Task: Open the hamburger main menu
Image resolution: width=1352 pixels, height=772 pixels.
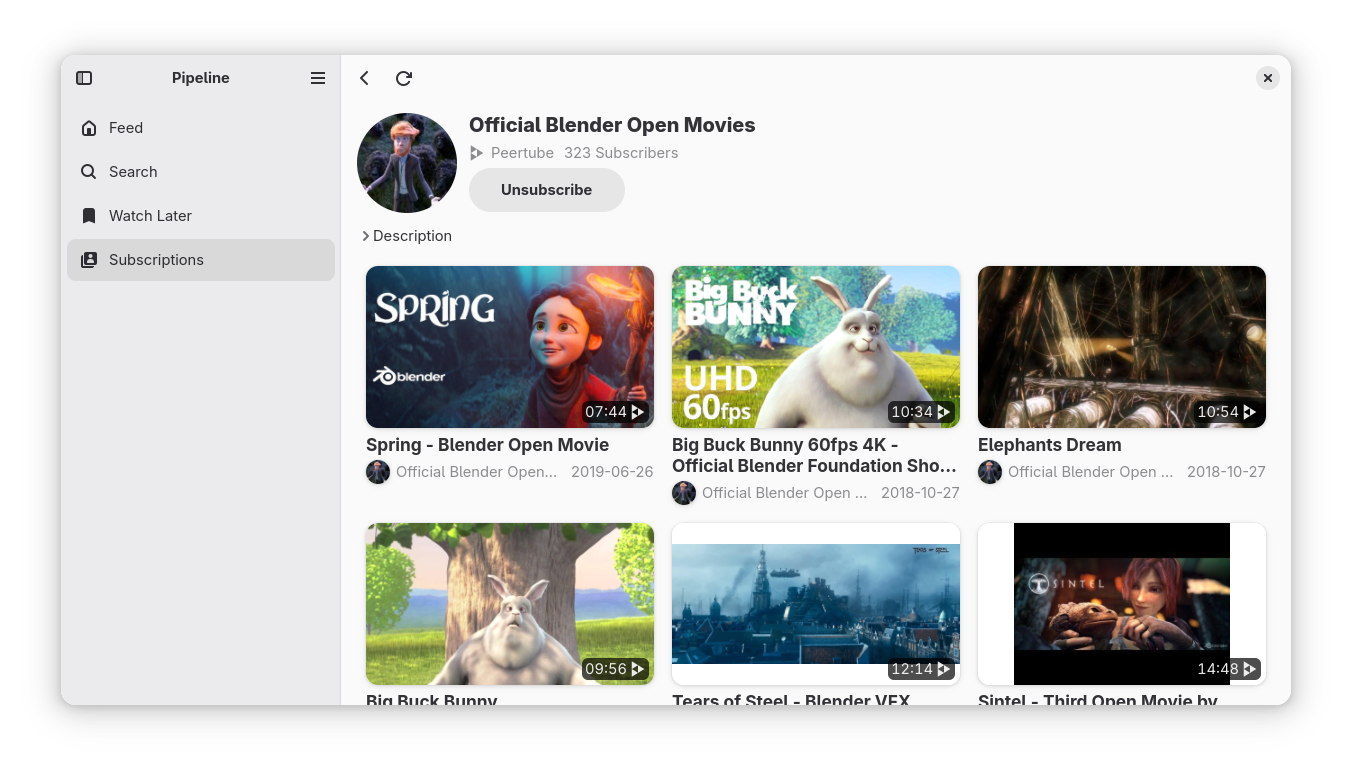Action: [x=318, y=78]
